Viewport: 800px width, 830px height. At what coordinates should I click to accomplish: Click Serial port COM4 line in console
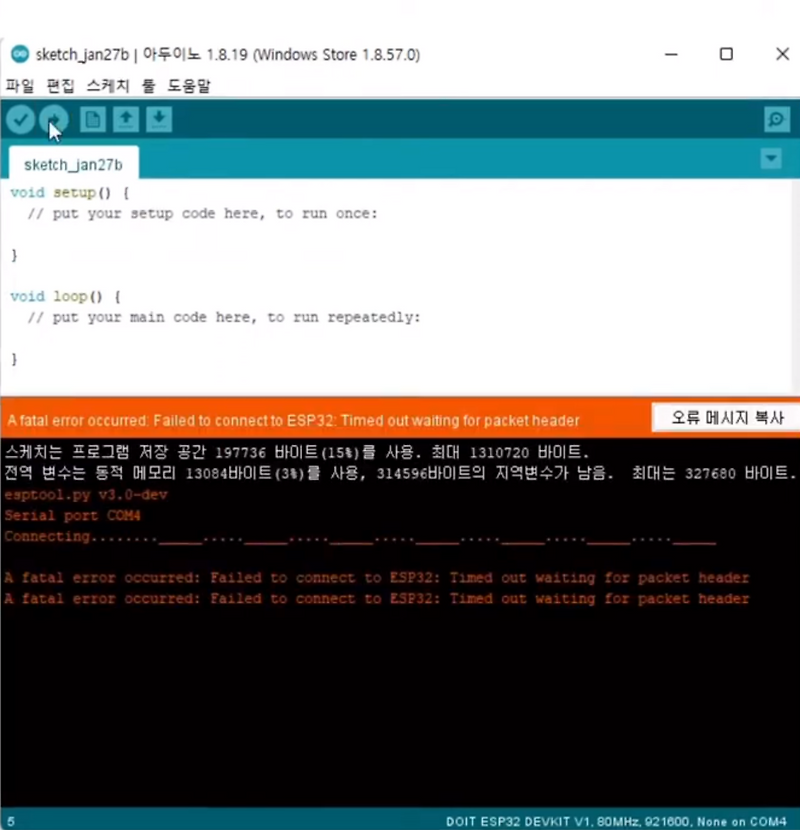click(x=70, y=515)
